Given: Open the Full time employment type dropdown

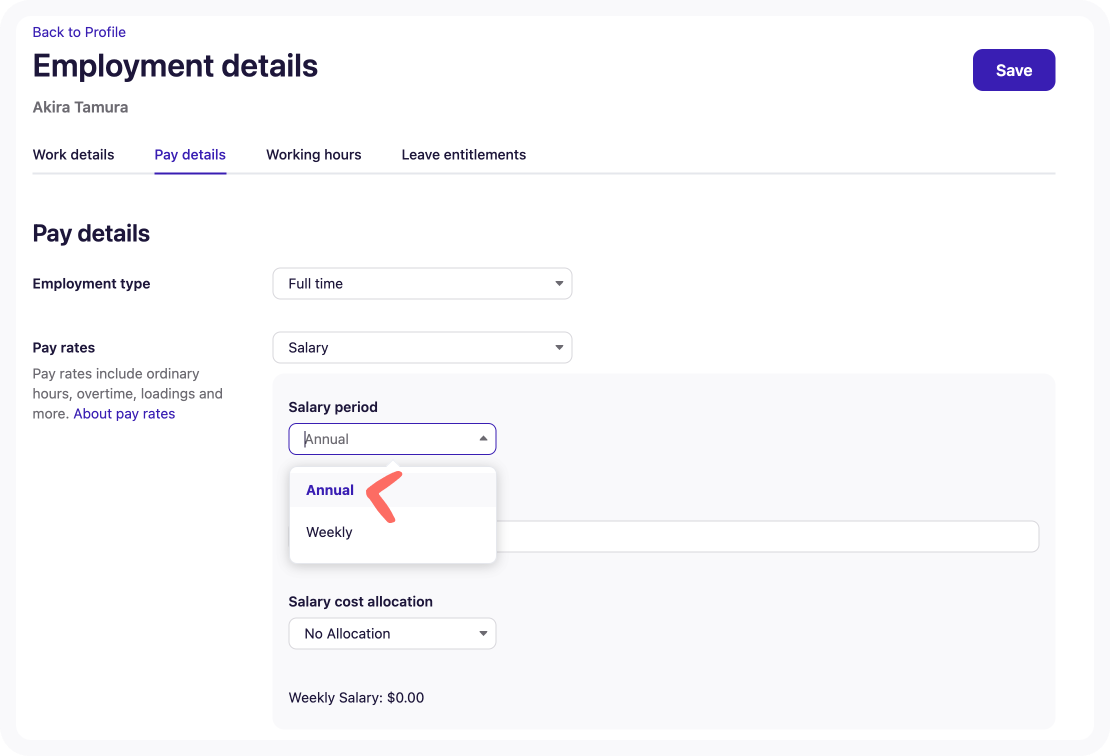Looking at the screenshot, I should 421,284.
